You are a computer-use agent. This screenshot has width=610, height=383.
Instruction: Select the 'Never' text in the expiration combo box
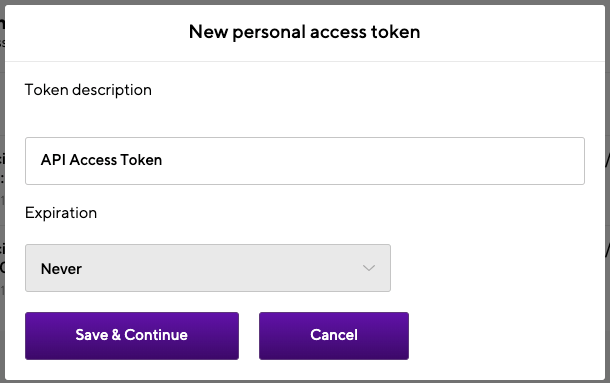click(61, 269)
